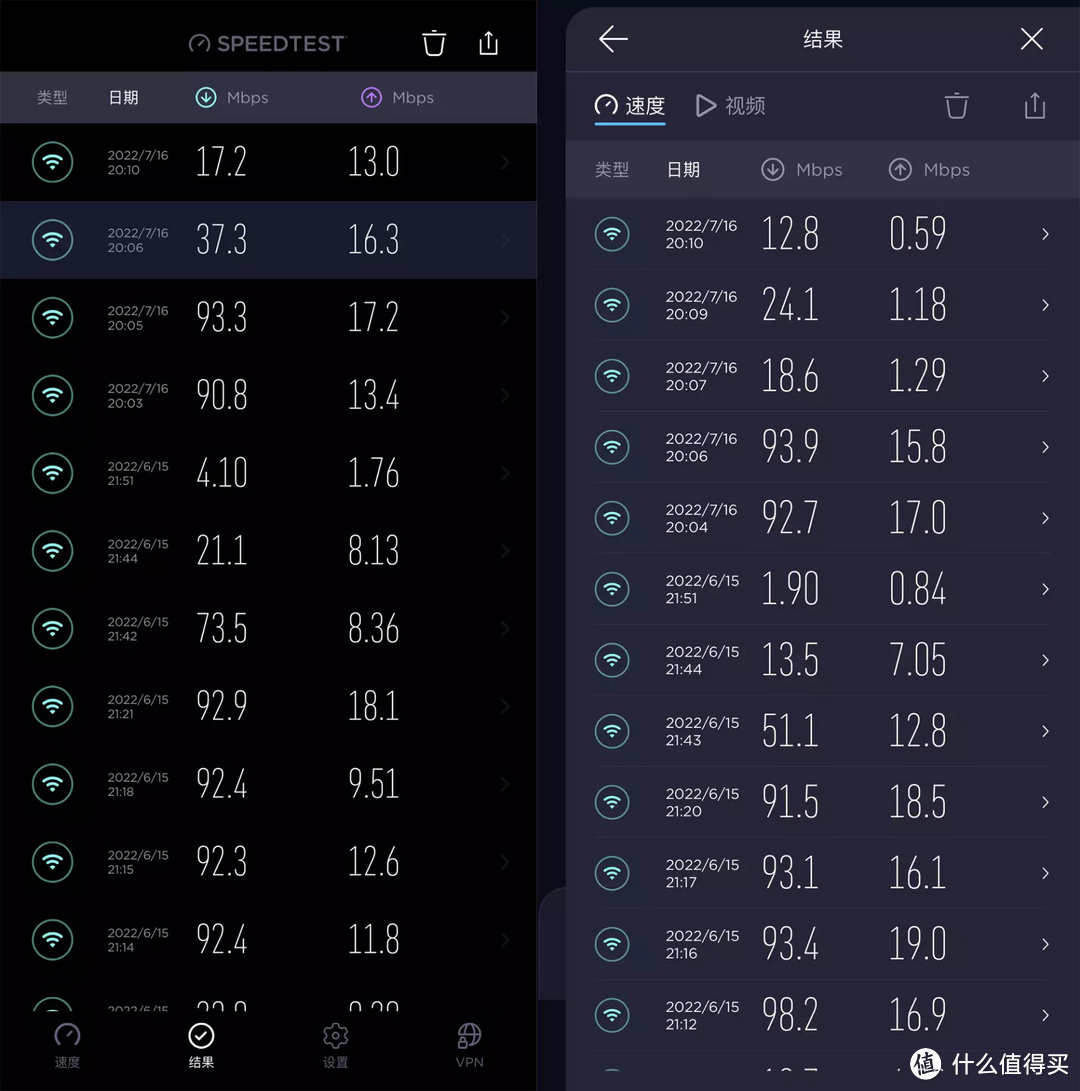
Task: Open details chevron for 98.2 Mbps result
Action: 1045,1015
